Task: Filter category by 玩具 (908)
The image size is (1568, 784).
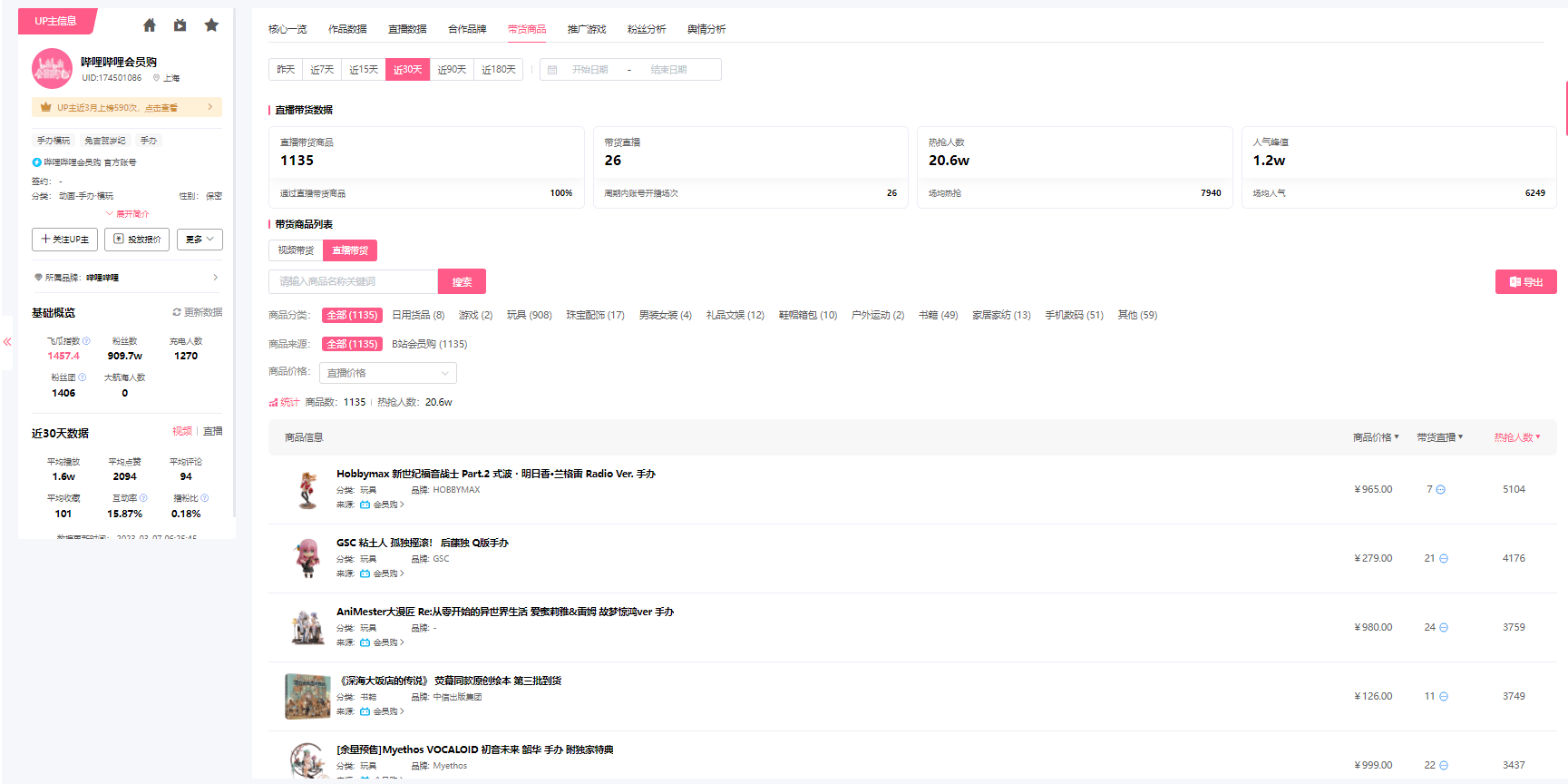Action: [x=530, y=315]
